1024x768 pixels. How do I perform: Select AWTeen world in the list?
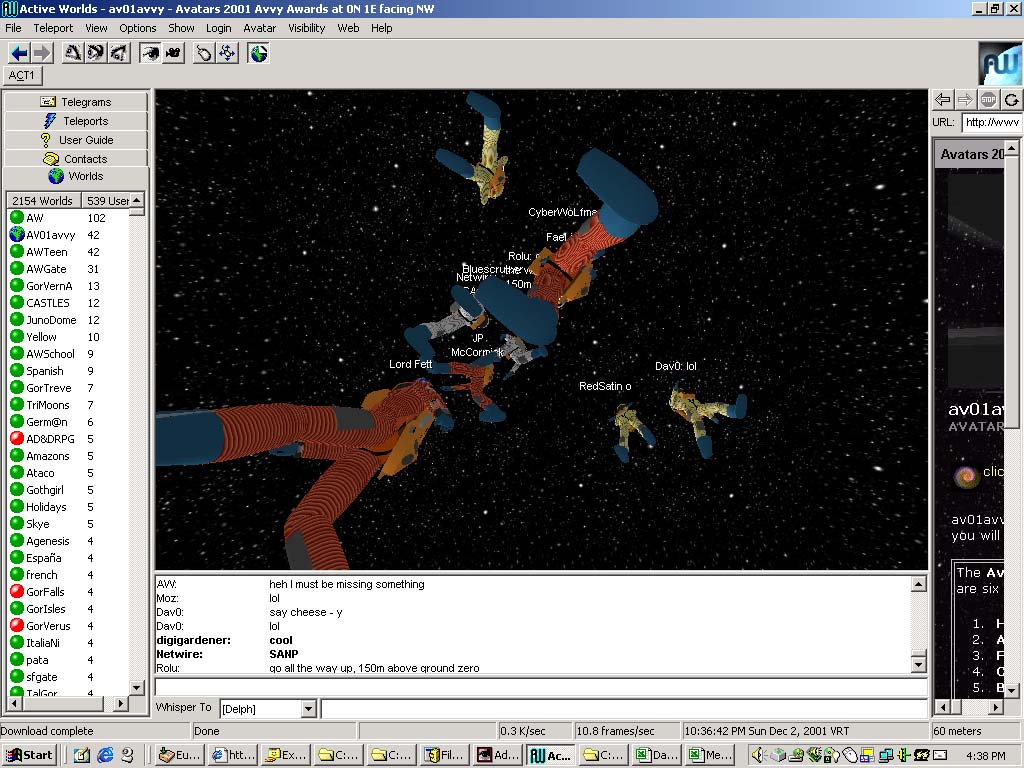tap(47, 252)
